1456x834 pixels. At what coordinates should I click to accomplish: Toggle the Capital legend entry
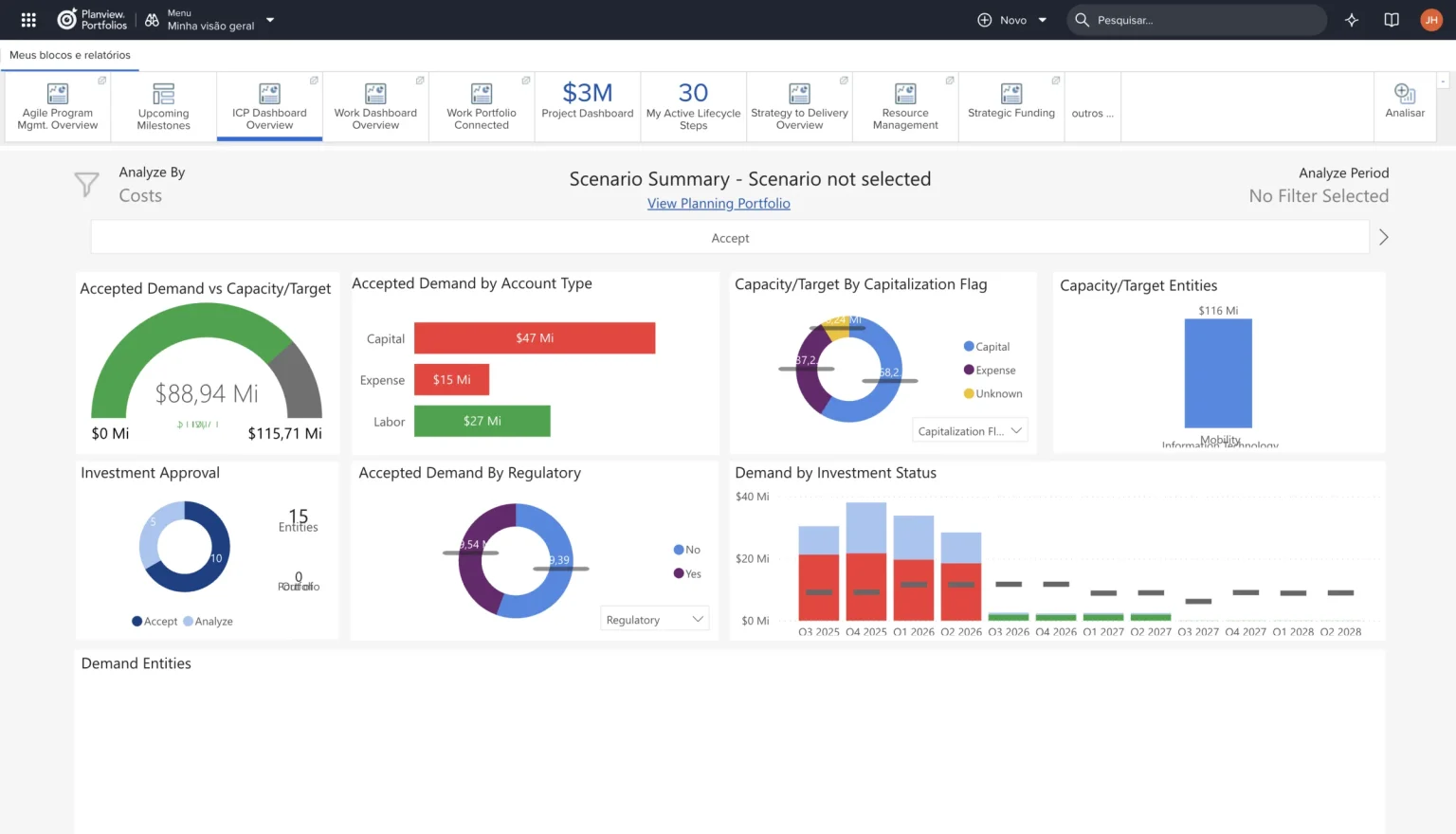(x=987, y=347)
